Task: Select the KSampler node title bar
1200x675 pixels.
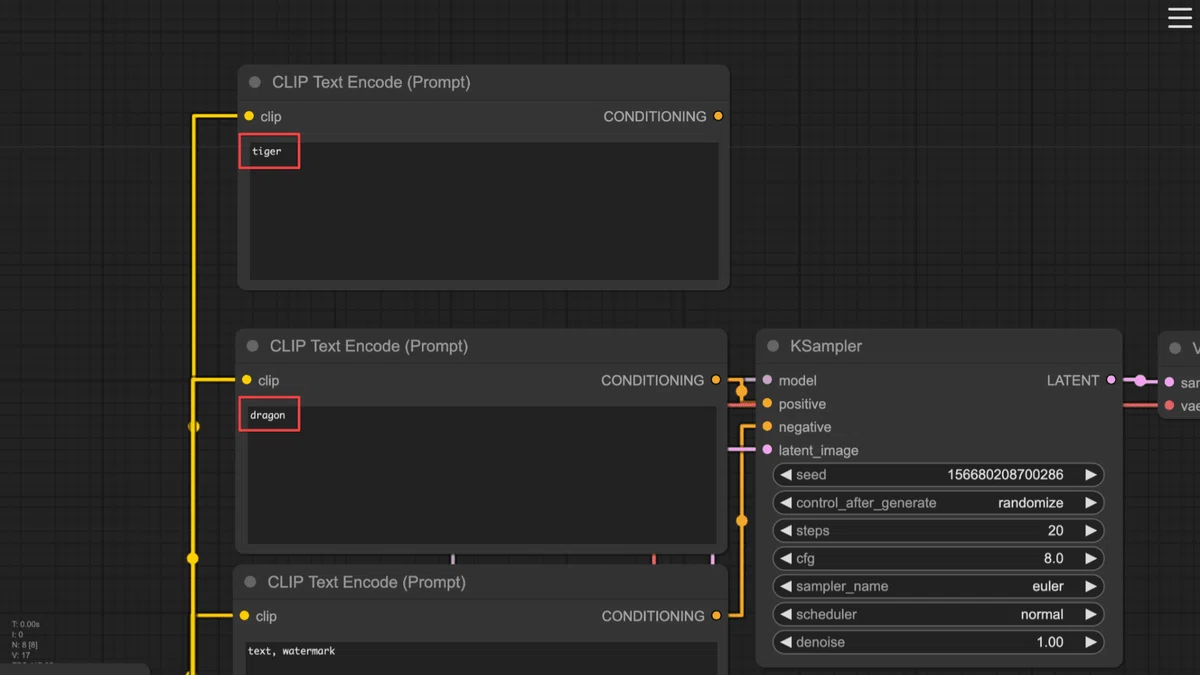Action: point(939,346)
